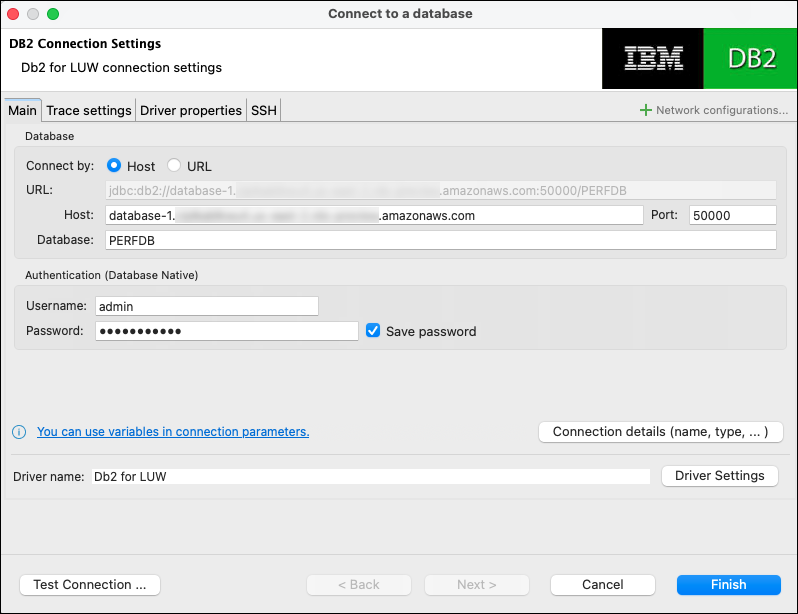Click the Database name field
This screenshot has height=614, width=798.
point(440,240)
